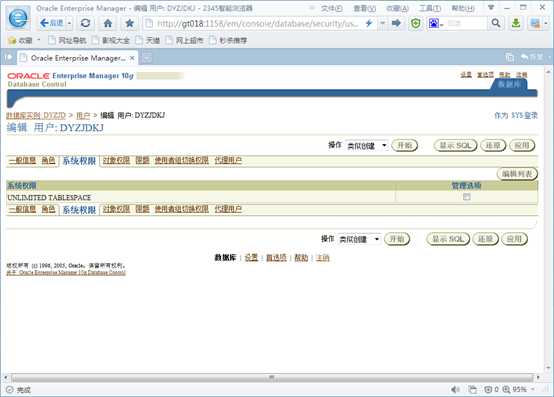Reload the page with the refresh icon
The width and height of the screenshot is (554, 397).
[x=86, y=23]
